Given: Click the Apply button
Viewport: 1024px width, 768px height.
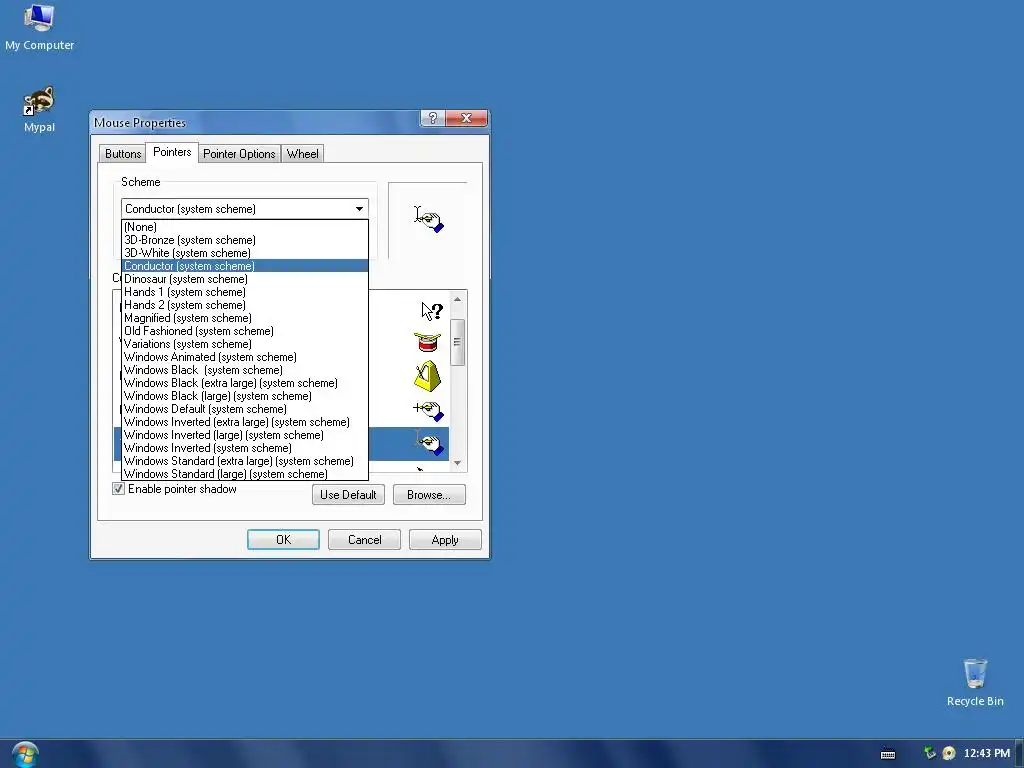Looking at the screenshot, I should point(445,539).
